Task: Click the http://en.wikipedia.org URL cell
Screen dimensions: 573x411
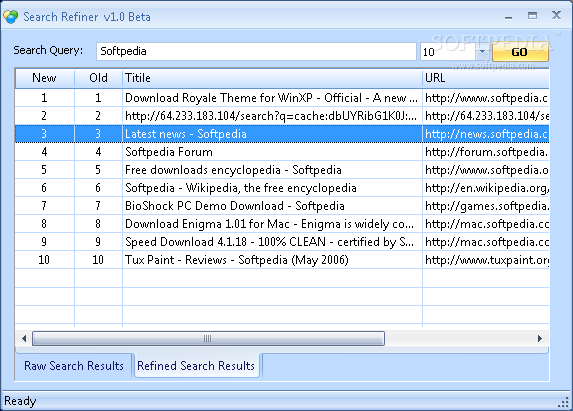Action: [x=486, y=188]
